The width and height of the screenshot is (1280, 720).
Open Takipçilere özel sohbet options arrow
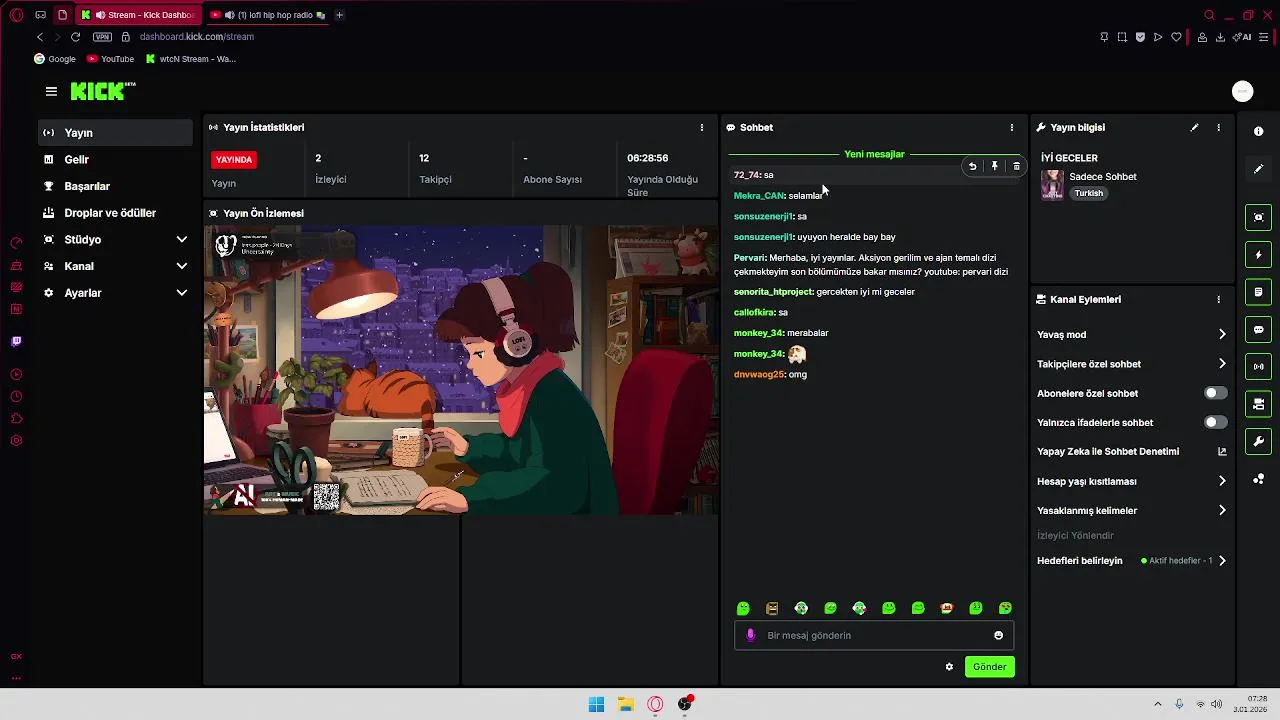pyautogui.click(x=1222, y=364)
